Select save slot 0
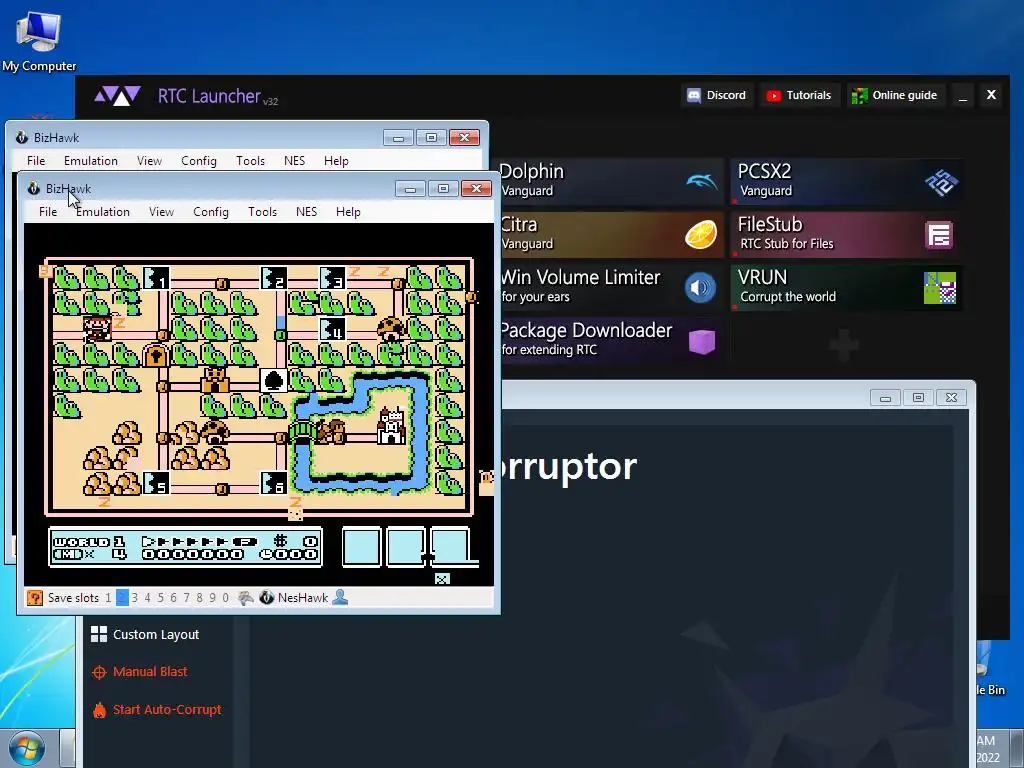This screenshot has width=1024, height=768. click(x=225, y=598)
